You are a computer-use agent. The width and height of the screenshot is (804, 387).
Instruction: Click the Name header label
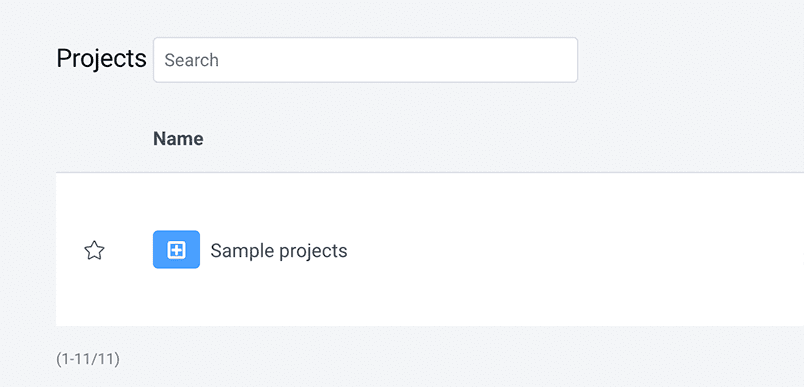point(178,139)
